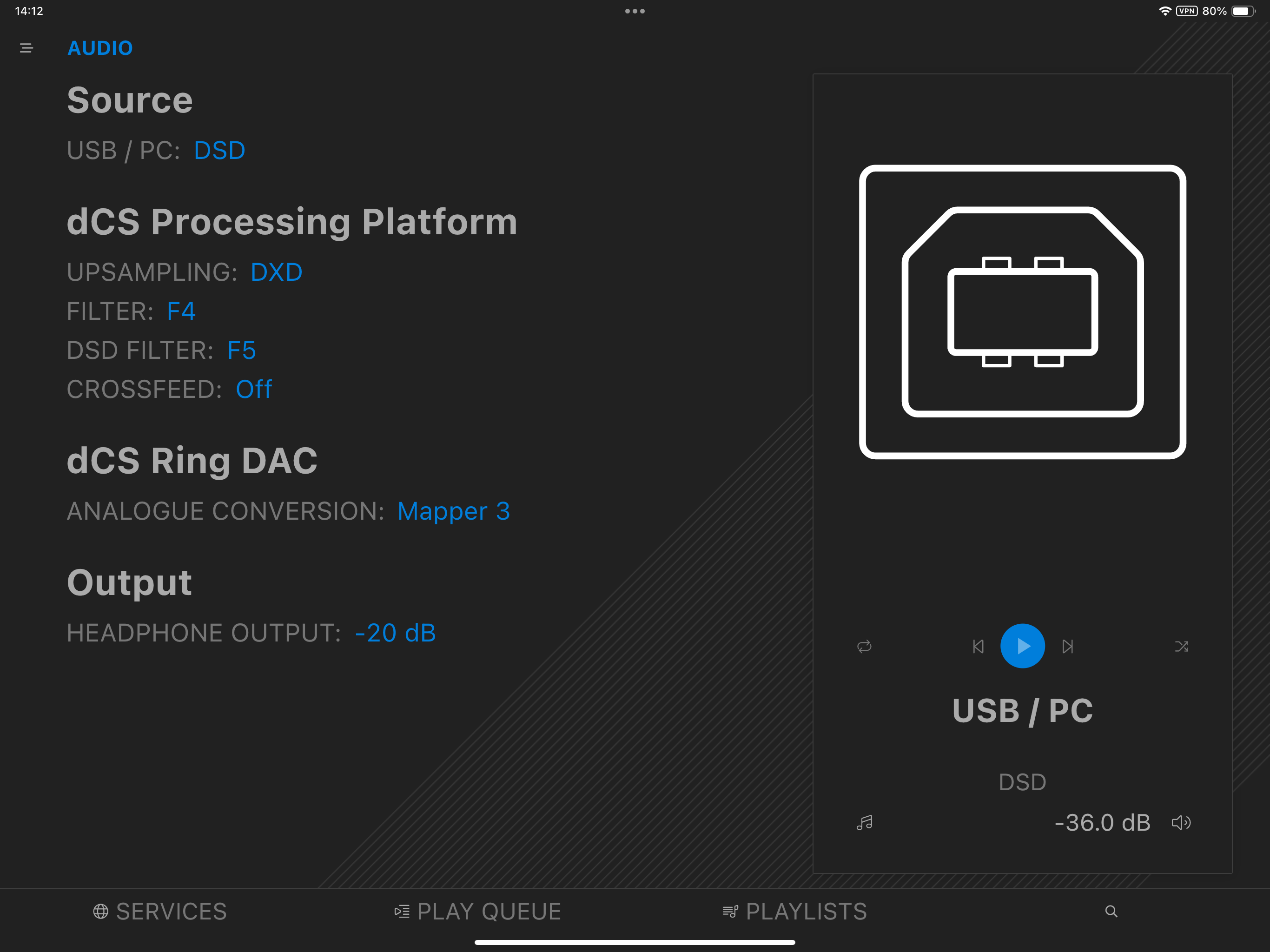
Task: Click the Wi-Fi status icon
Action: [1165, 11]
